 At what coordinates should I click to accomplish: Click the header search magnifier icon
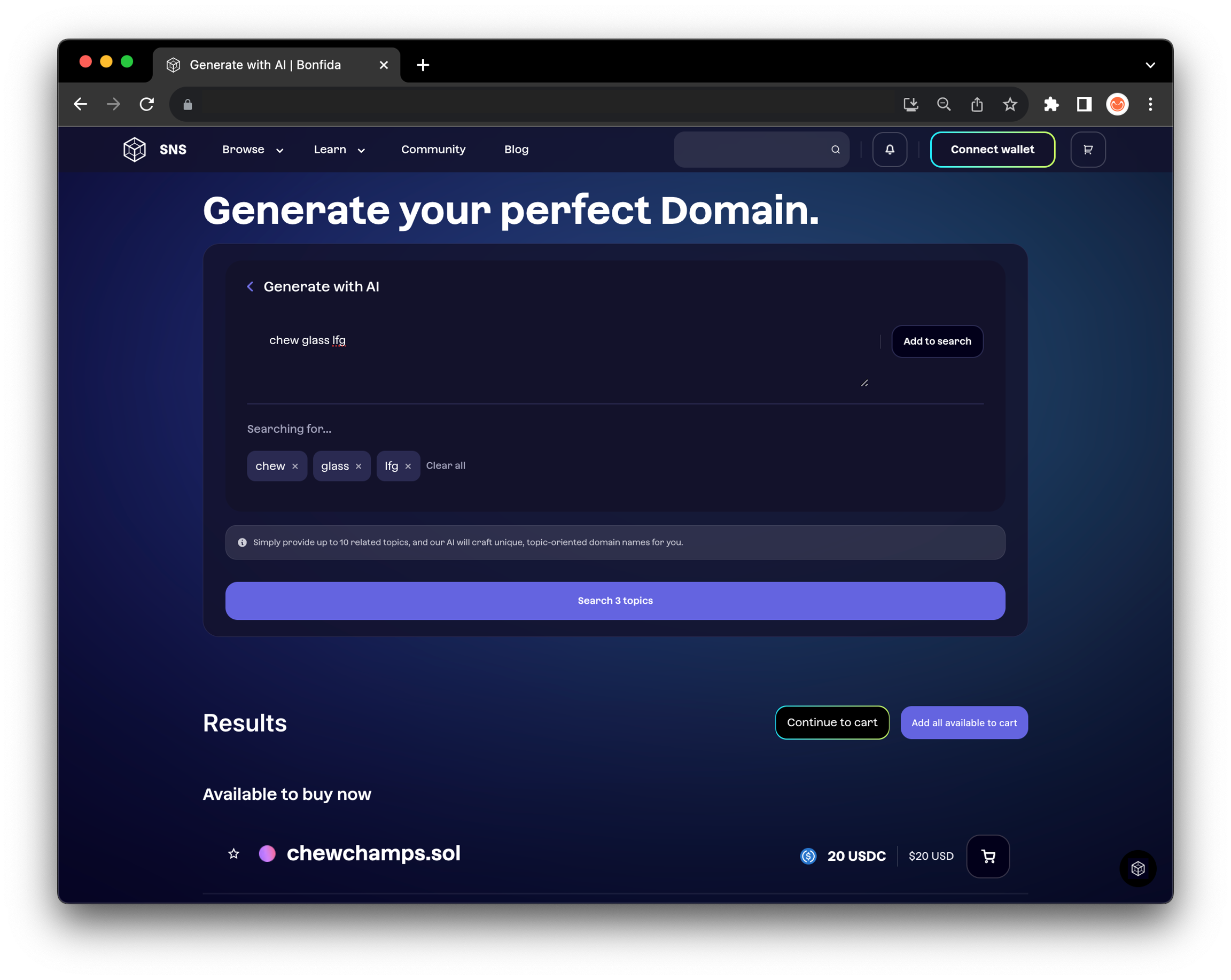point(835,150)
